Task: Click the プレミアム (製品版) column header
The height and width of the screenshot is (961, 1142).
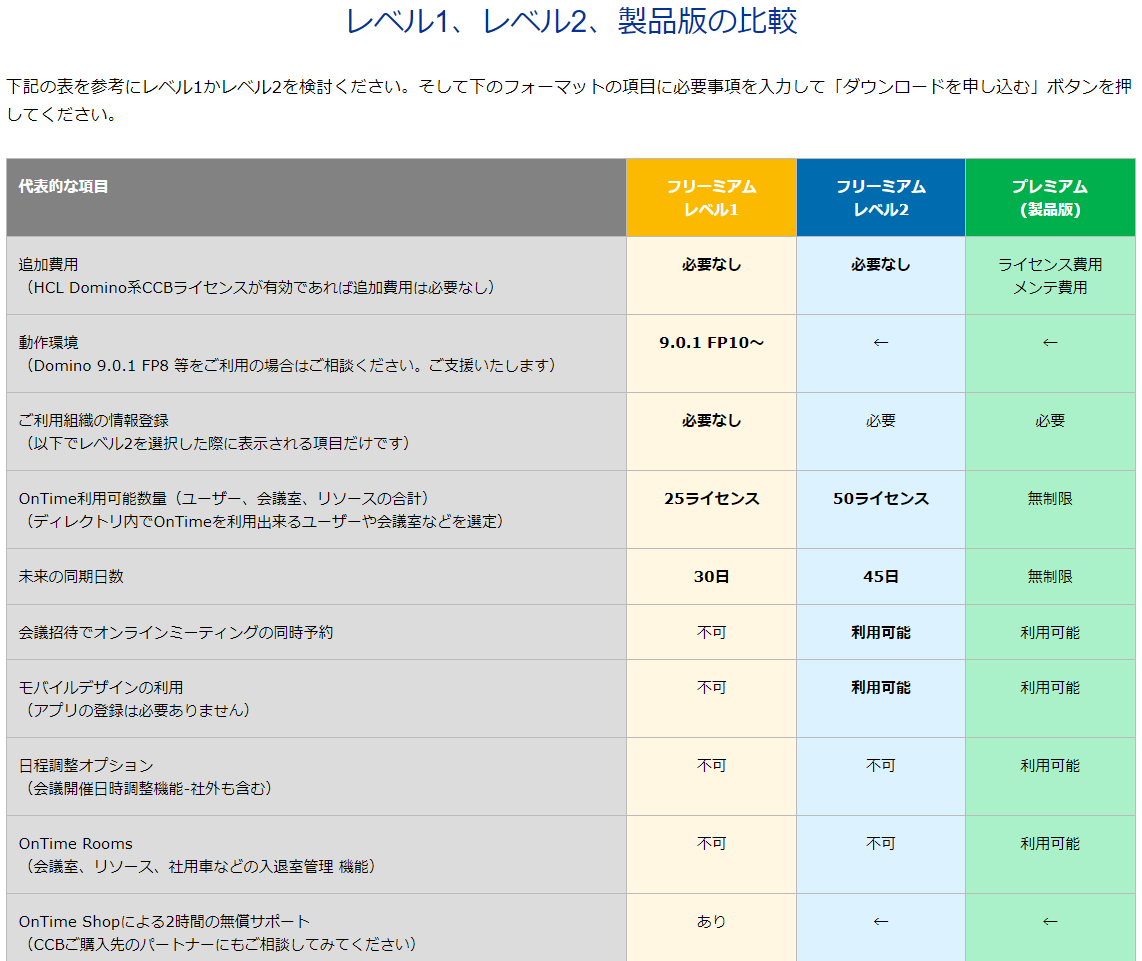Action: pyautogui.click(x=1050, y=197)
